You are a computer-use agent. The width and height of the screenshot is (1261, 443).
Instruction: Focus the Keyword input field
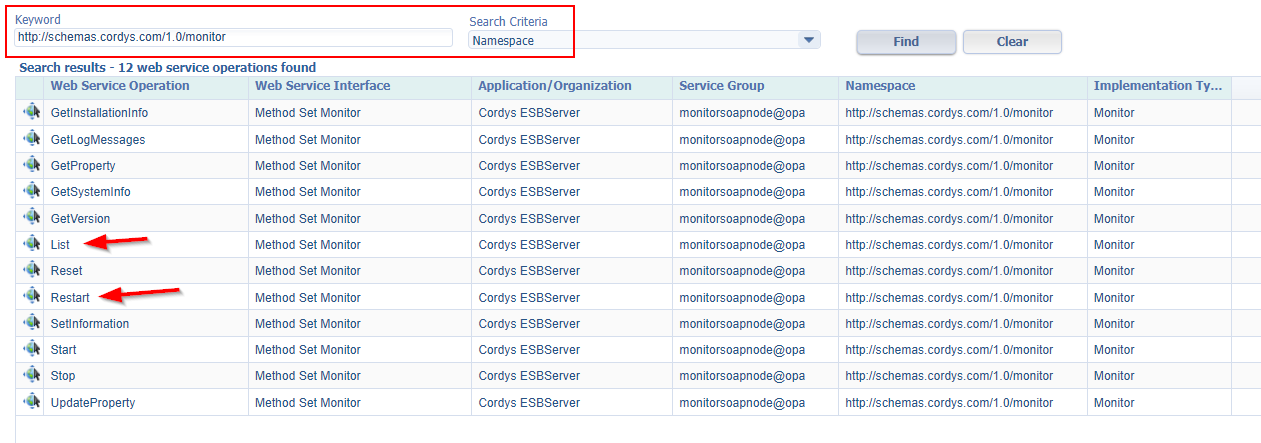click(x=234, y=37)
